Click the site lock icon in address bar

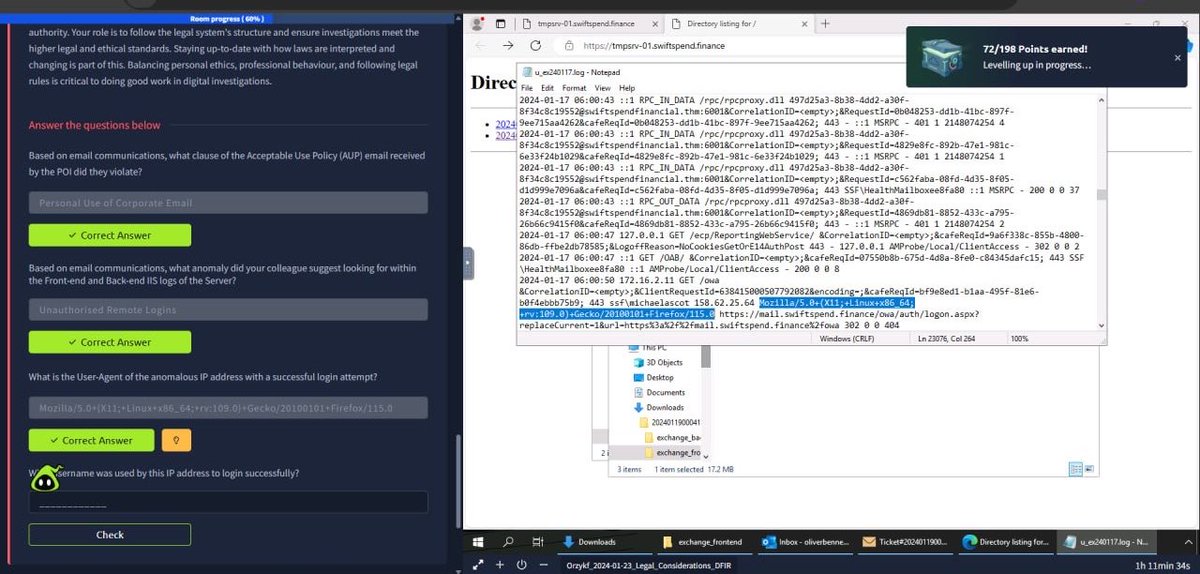pyautogui.click(x=569, y=46)
